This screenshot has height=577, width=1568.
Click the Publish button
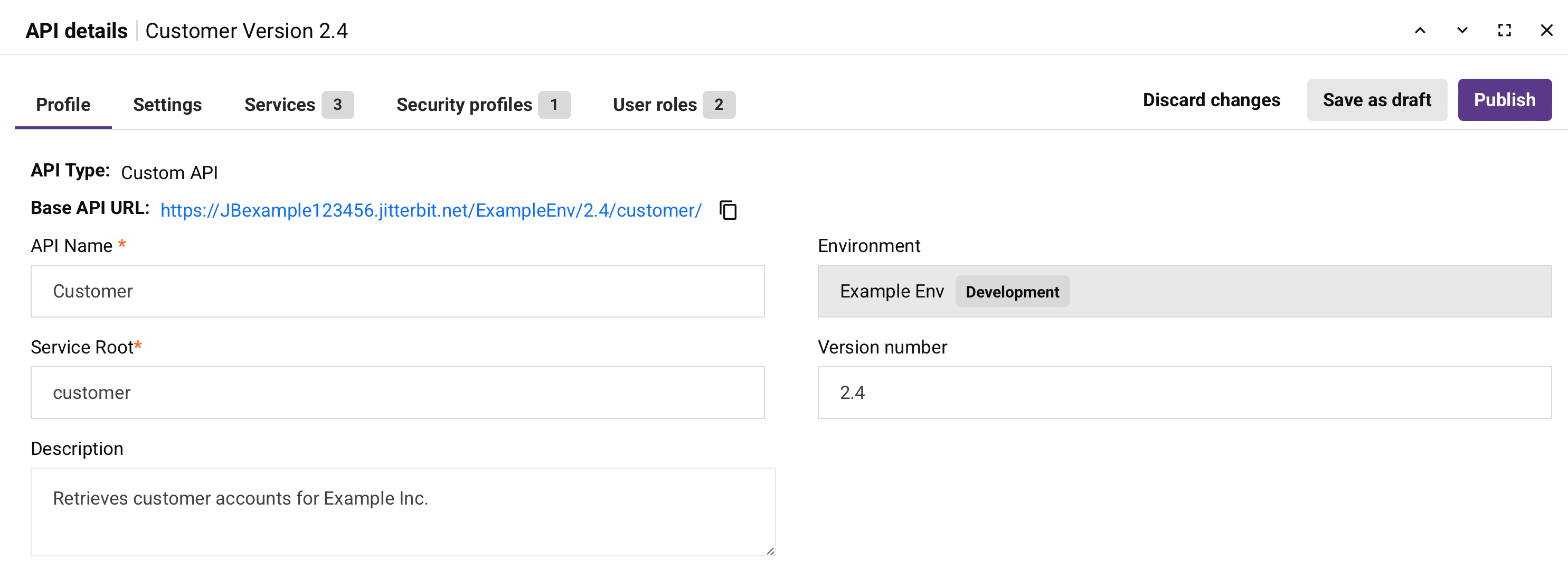[1504, 100]
